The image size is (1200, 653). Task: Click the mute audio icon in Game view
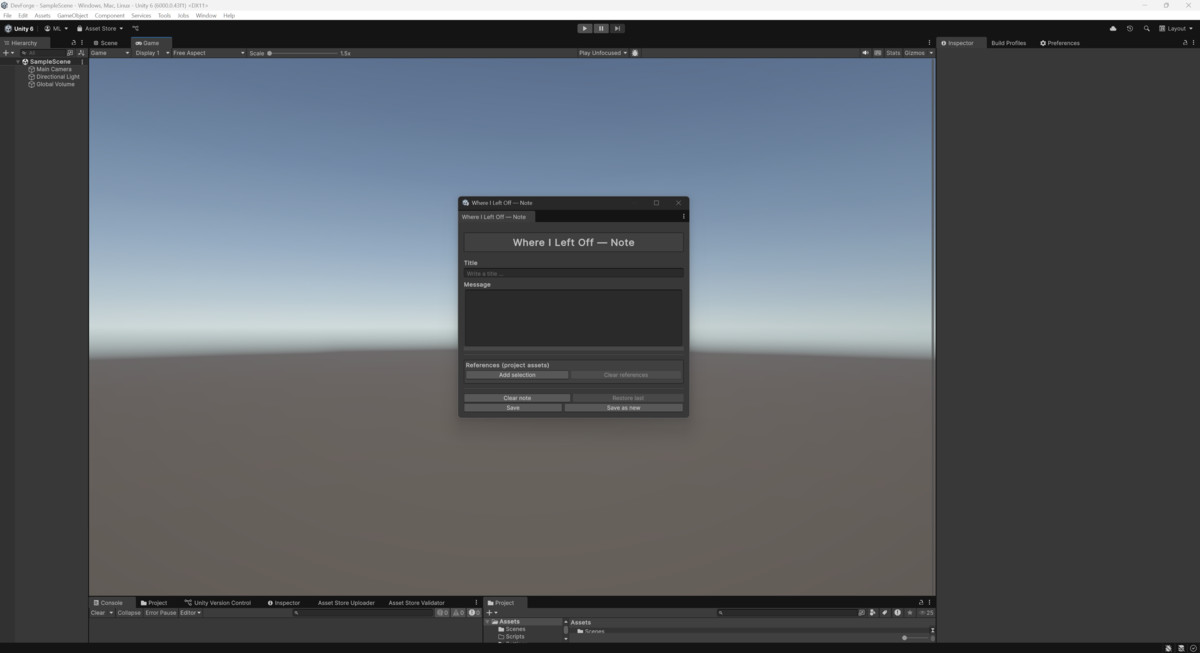[866, 52]
